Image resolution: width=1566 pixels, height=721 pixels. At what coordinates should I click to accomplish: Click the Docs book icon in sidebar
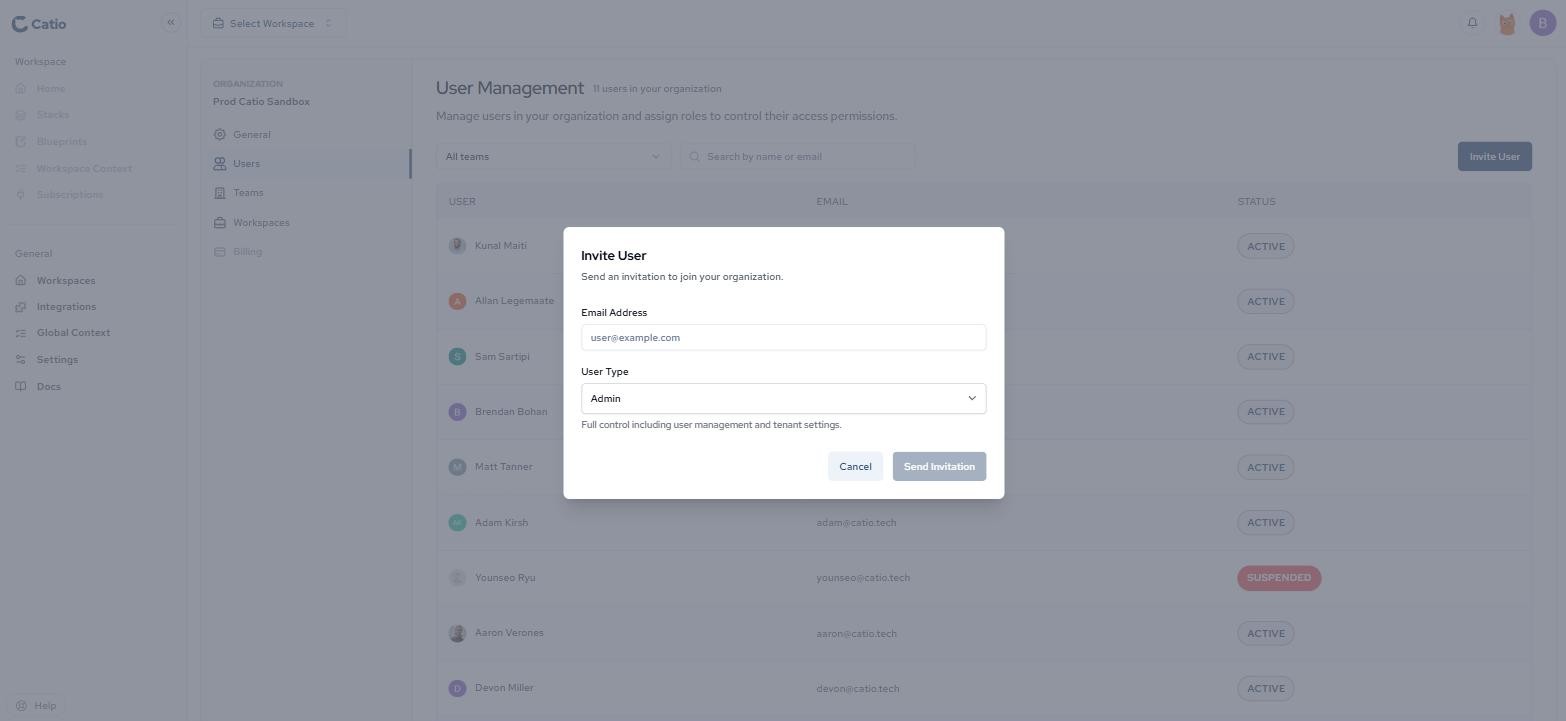tap(21, 387)
